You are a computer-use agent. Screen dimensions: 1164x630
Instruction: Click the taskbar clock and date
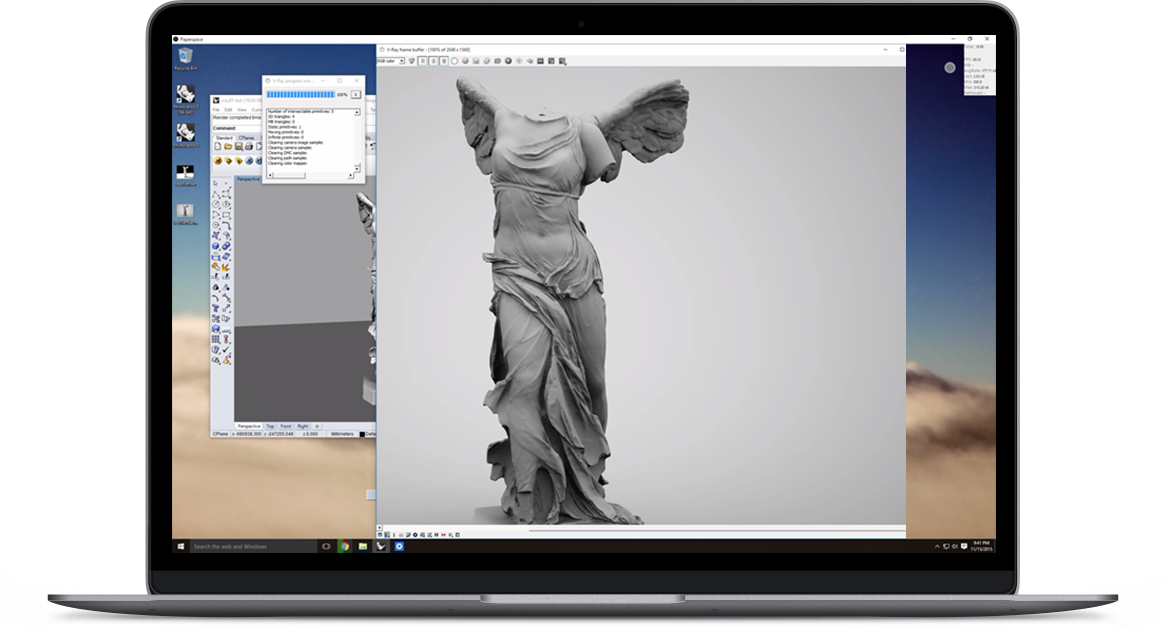[981, 547]
